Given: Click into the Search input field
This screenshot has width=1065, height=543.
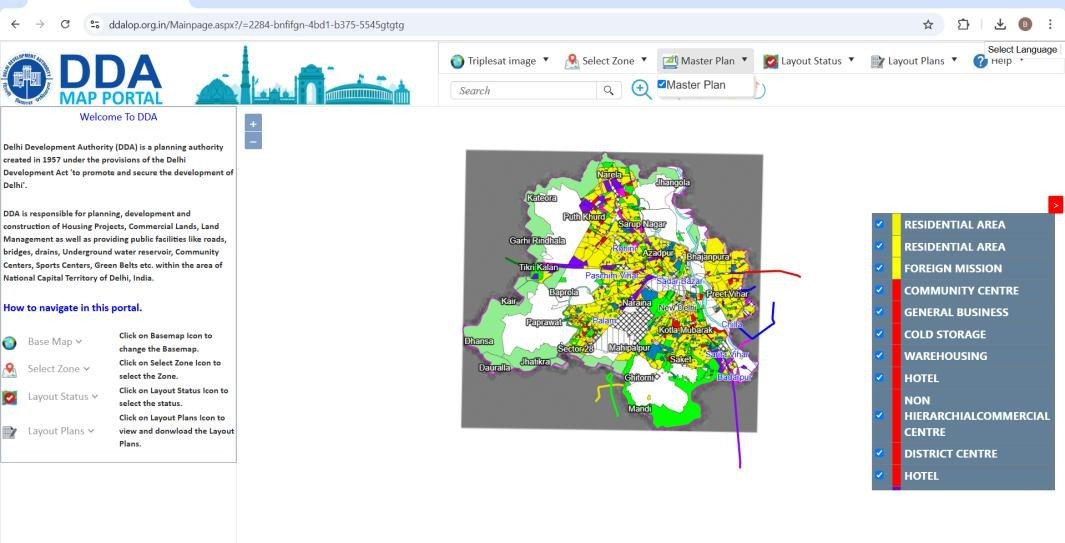Looking at the screenshot, I should coord(523,90).
